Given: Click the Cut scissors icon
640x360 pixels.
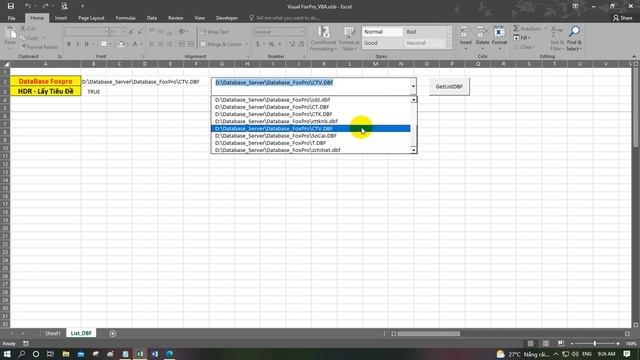Looking at the screenshot, I should (23, 29).
